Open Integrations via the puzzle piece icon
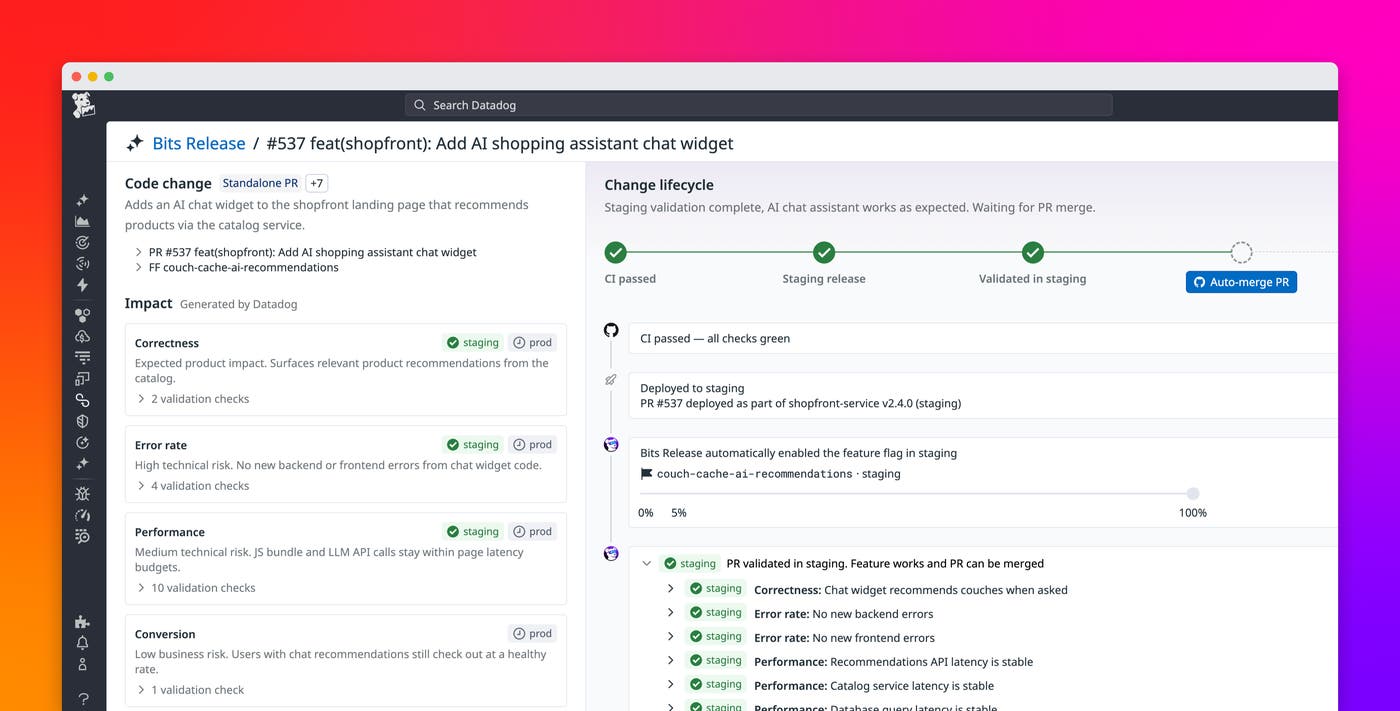Viewport: 1400px width, 711px height. tap(83, 622)
